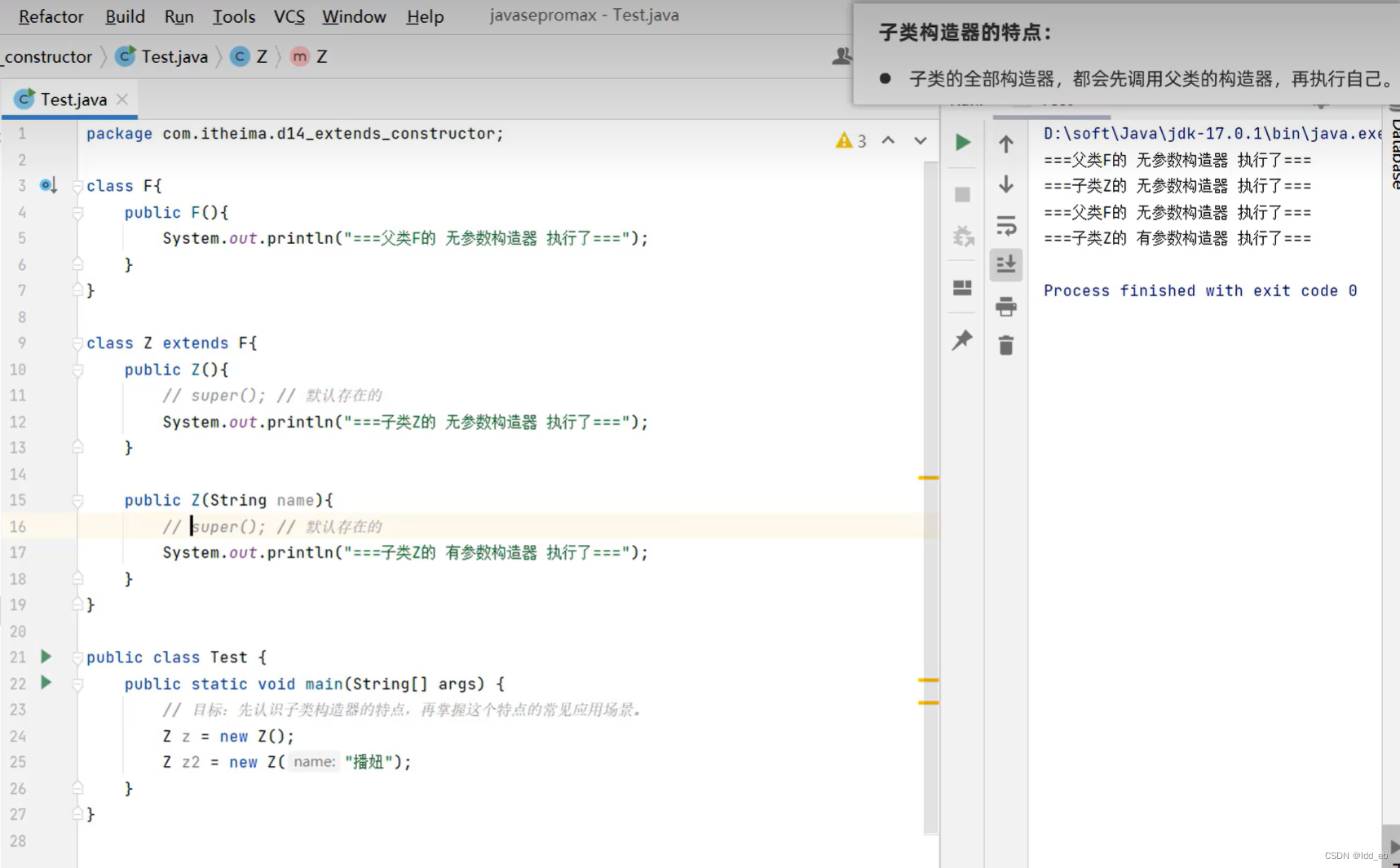Click the warning stripe mark near line 14
Viewport: 1400px width, 868px height.
(x=929, y=477)
